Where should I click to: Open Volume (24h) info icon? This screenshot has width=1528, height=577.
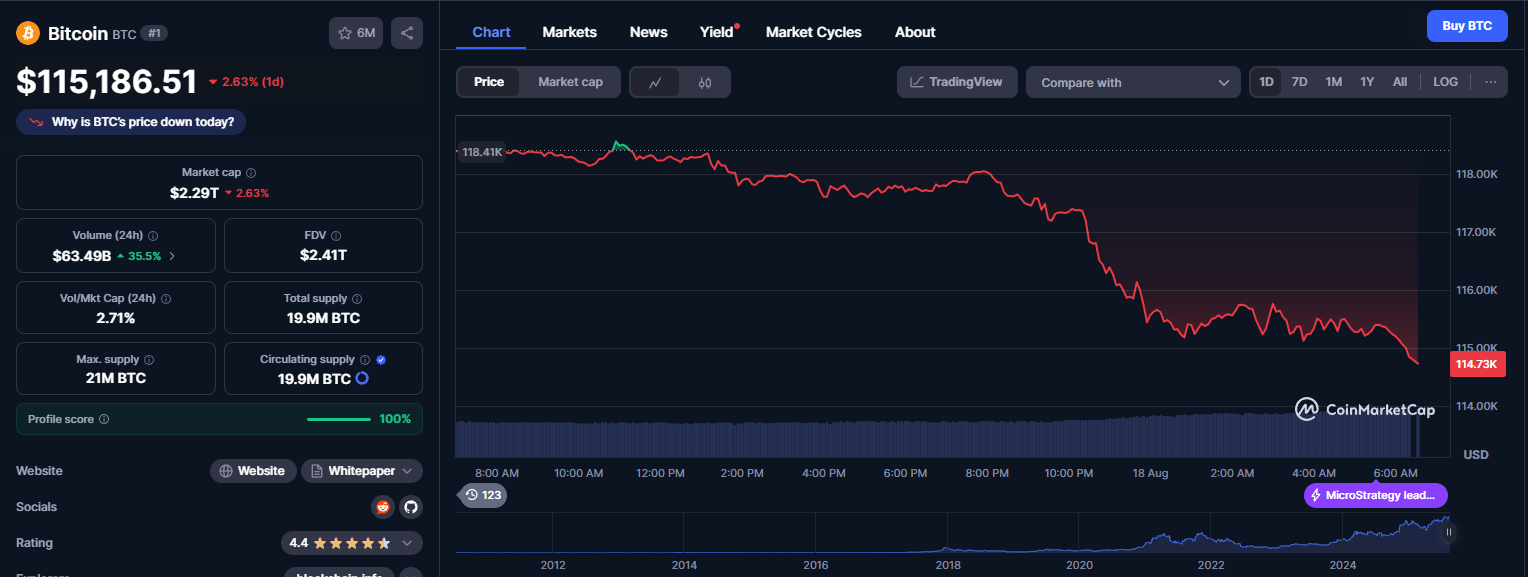pyautogui.click(x=153, y=236)
